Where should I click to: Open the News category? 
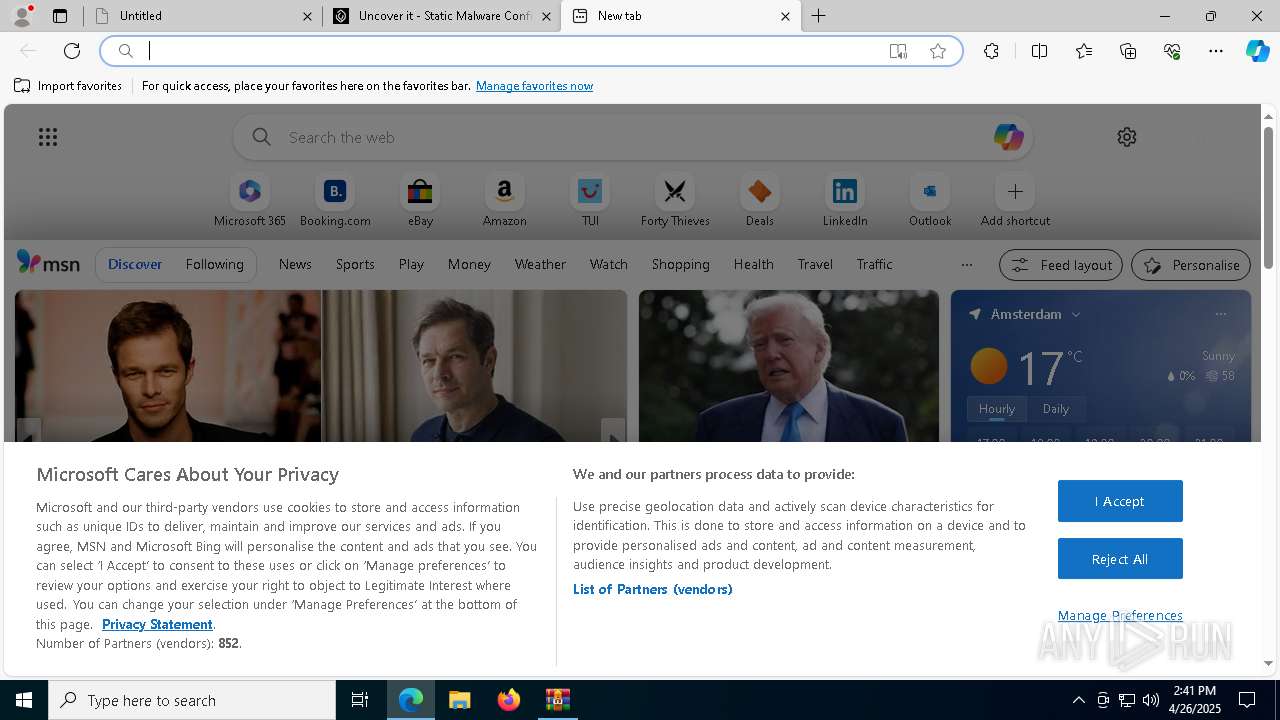295,264
